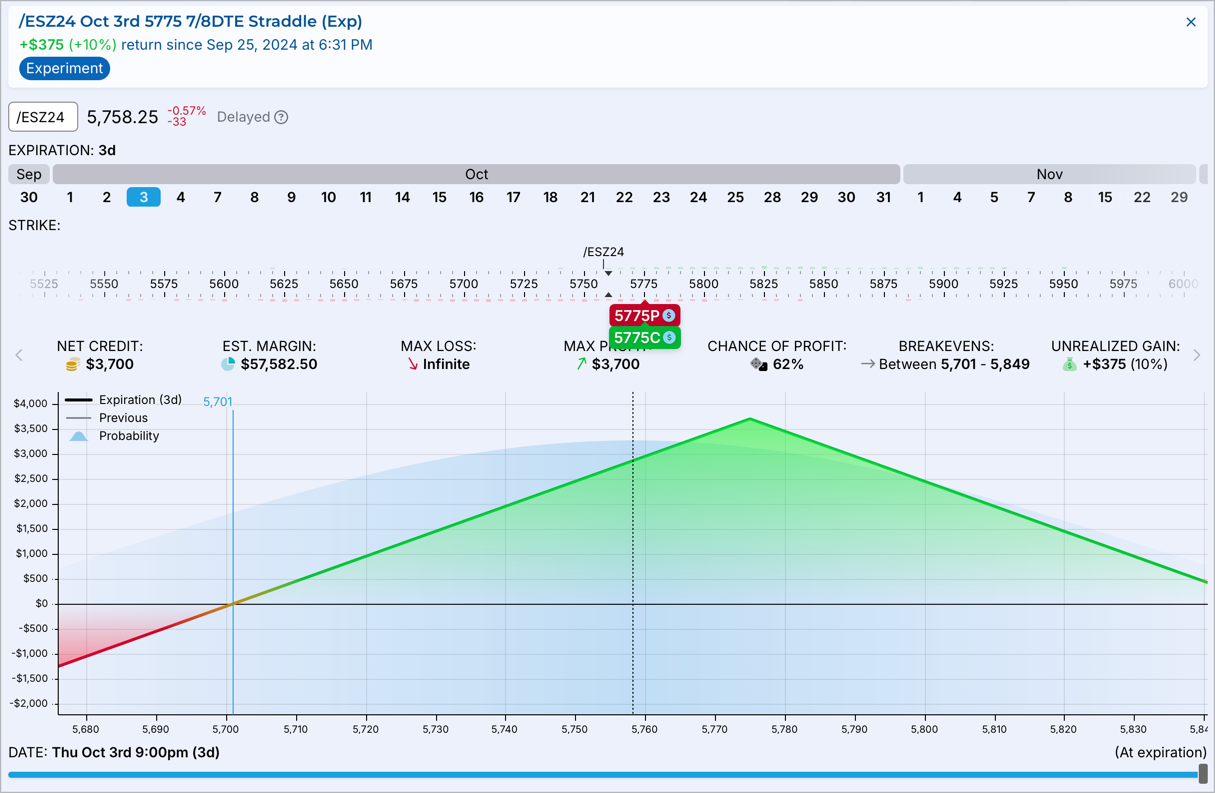Click the Unrealized Gain money bag icon
Image resolution: width=1215 pixels, height=793 pixels.
click(1069, 365)
